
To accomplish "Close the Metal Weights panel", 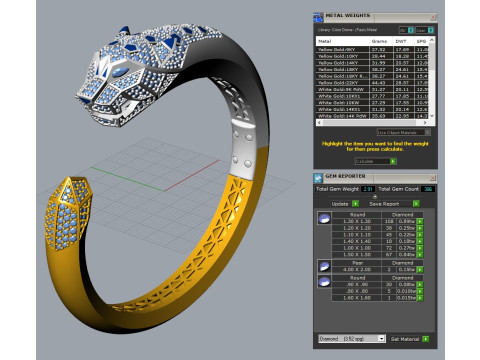I will pos(433,17).
